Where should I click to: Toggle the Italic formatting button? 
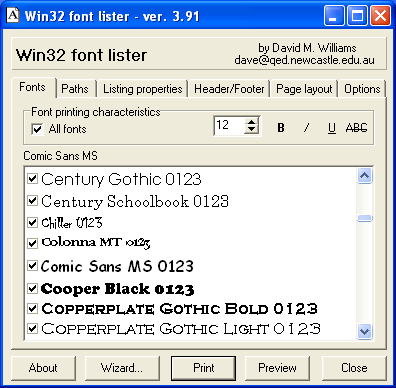click(306, 128)
